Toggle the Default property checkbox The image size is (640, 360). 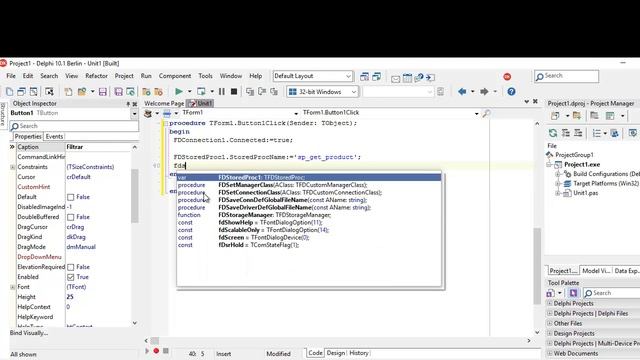(x=71, y=197)
